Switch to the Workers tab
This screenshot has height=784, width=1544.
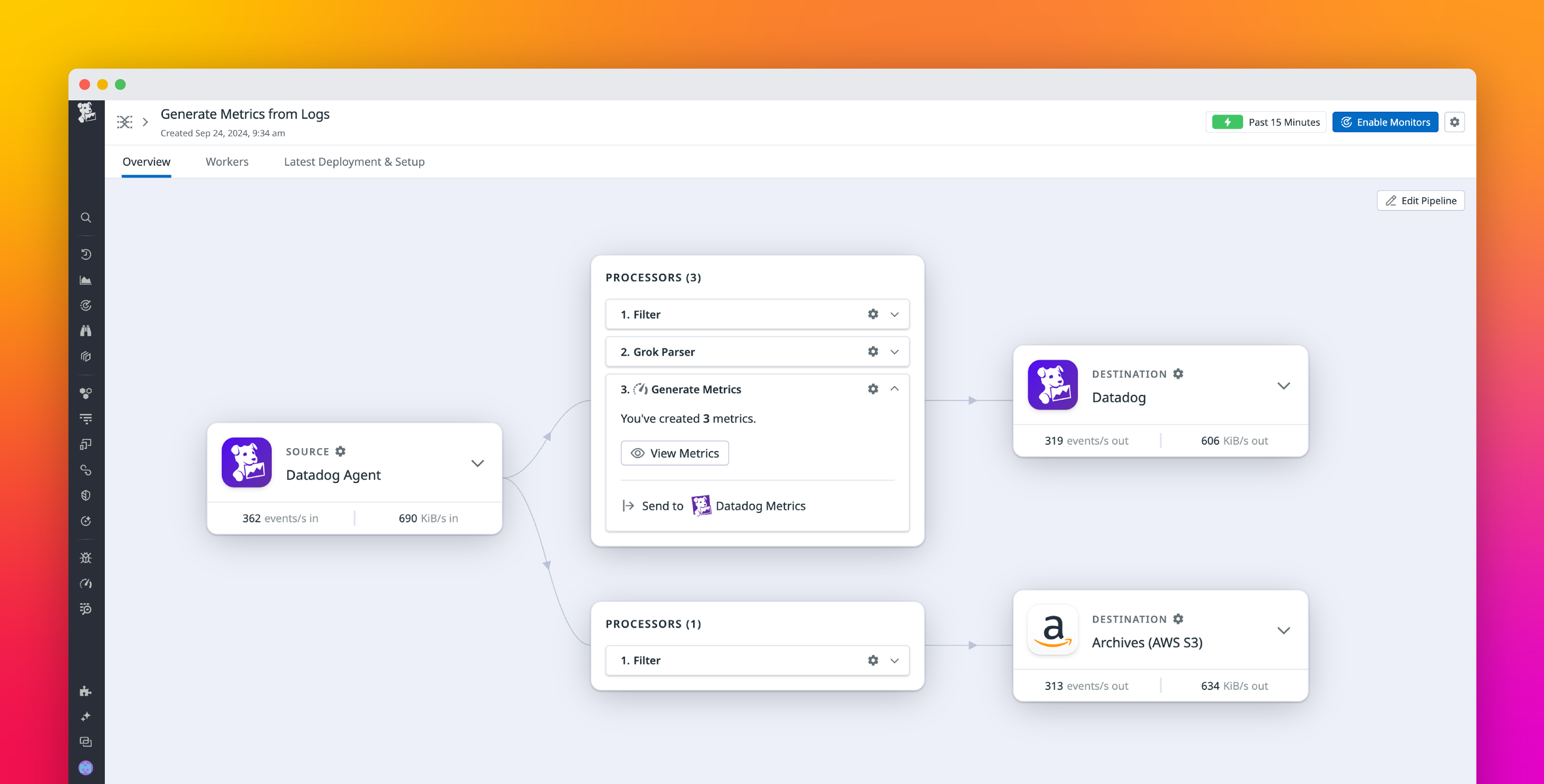point(227,161)
